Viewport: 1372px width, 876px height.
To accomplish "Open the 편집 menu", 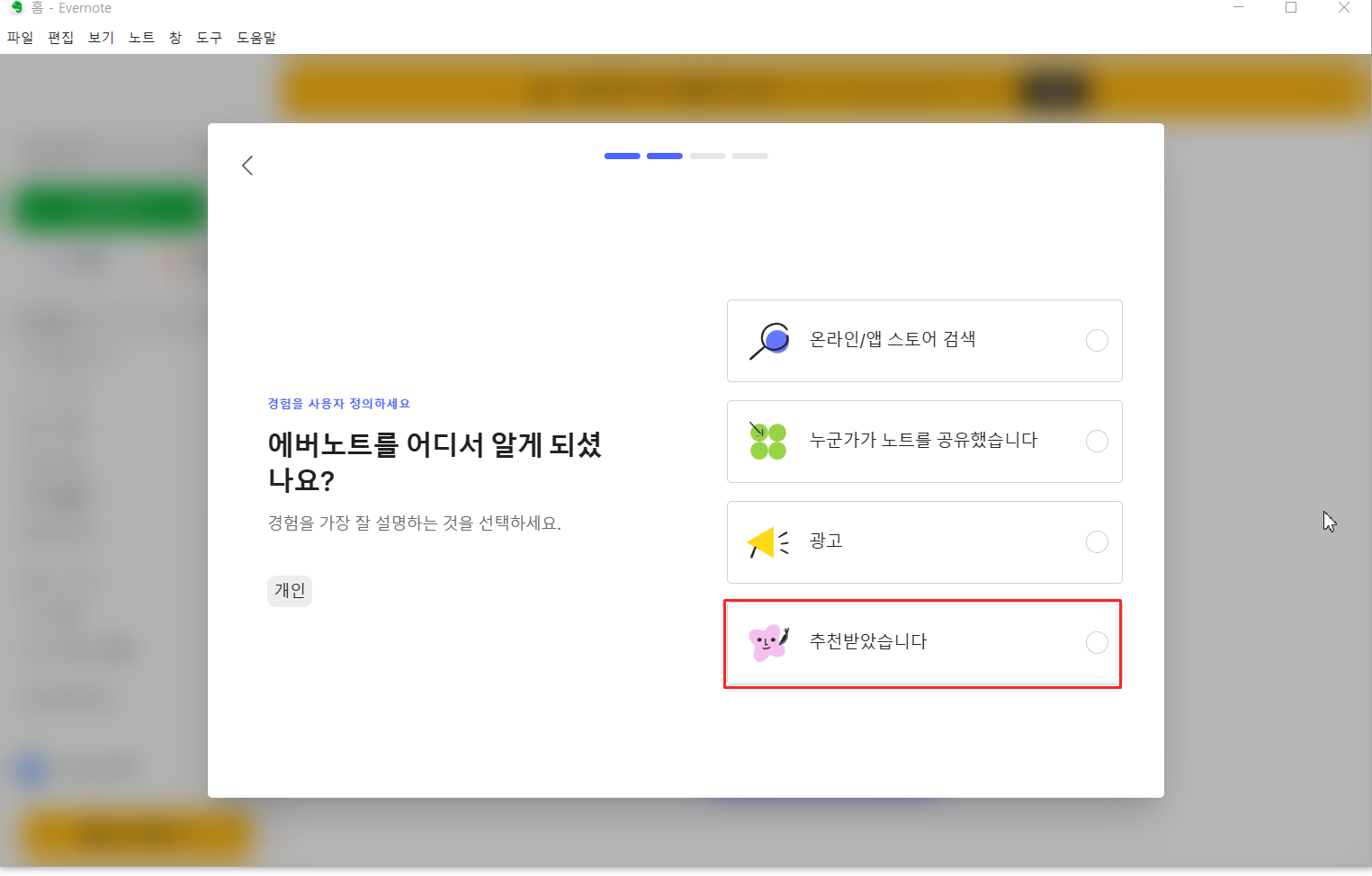I will [x=61, y=38].
